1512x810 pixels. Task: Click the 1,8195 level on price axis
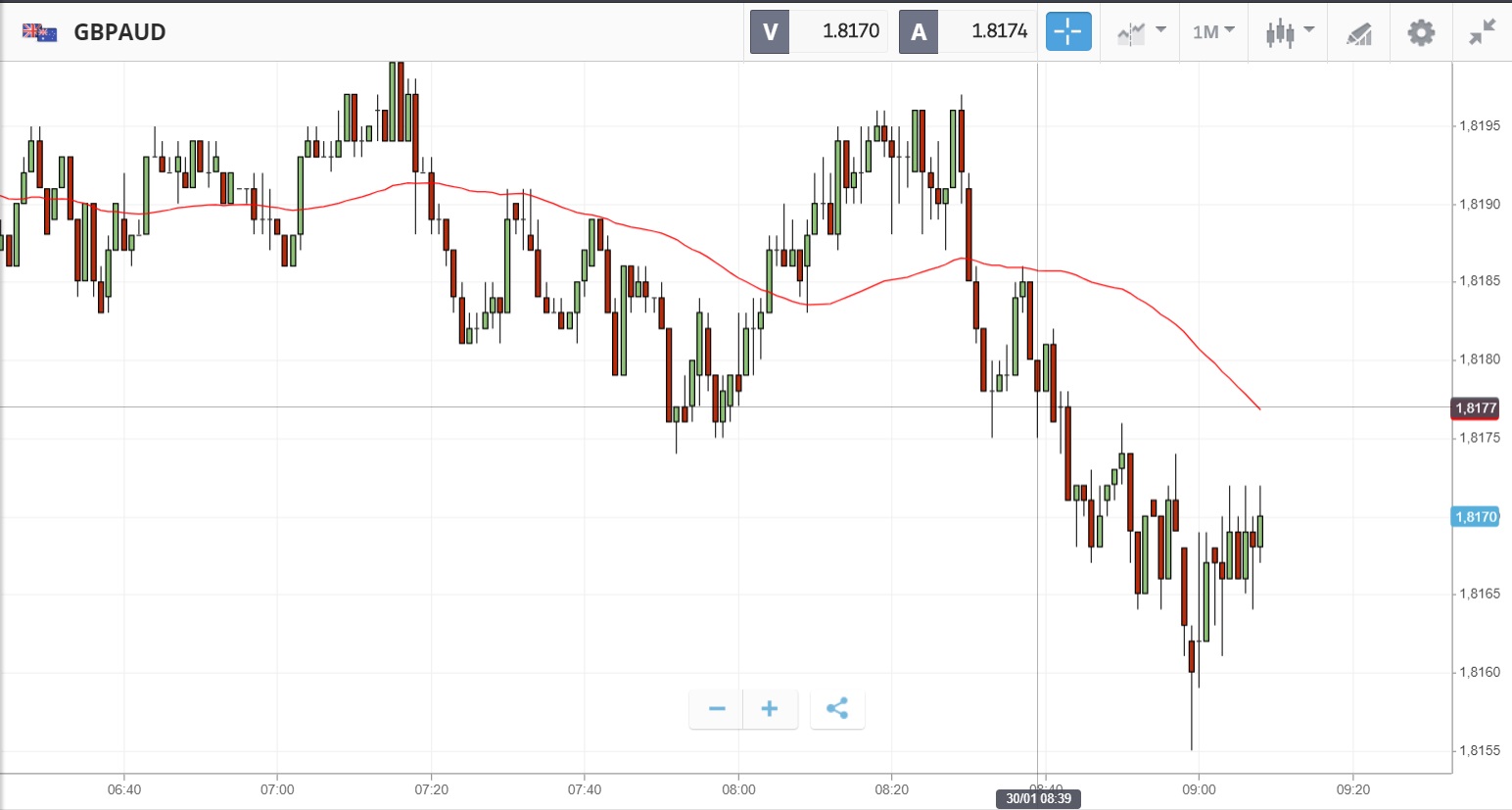pyautogui.click(x=1479, y=126)
